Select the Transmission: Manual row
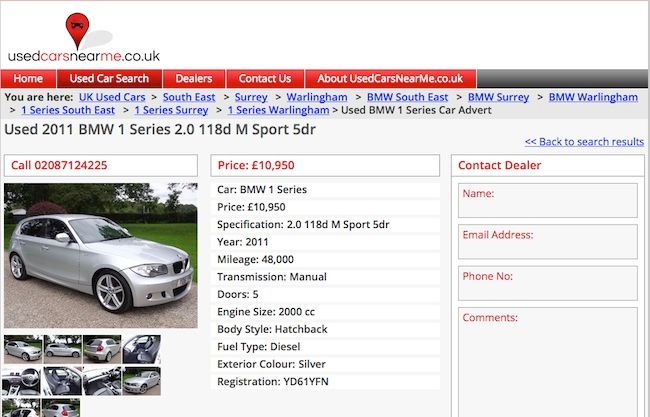The height and width of the screenshot is (417, 650). pos(325,277)
